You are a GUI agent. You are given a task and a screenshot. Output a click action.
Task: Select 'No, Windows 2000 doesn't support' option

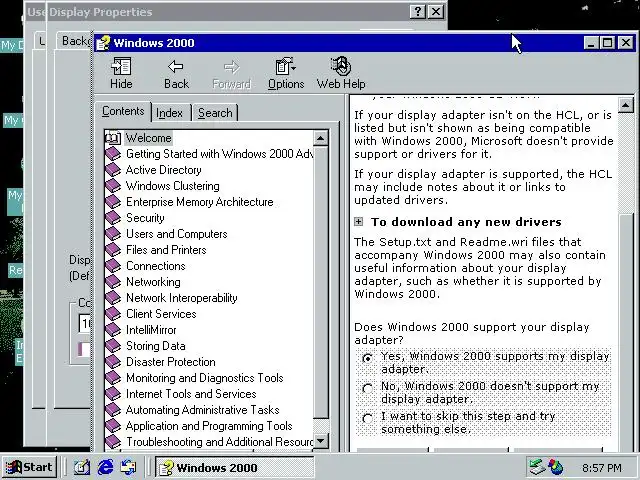coord(367,388)
